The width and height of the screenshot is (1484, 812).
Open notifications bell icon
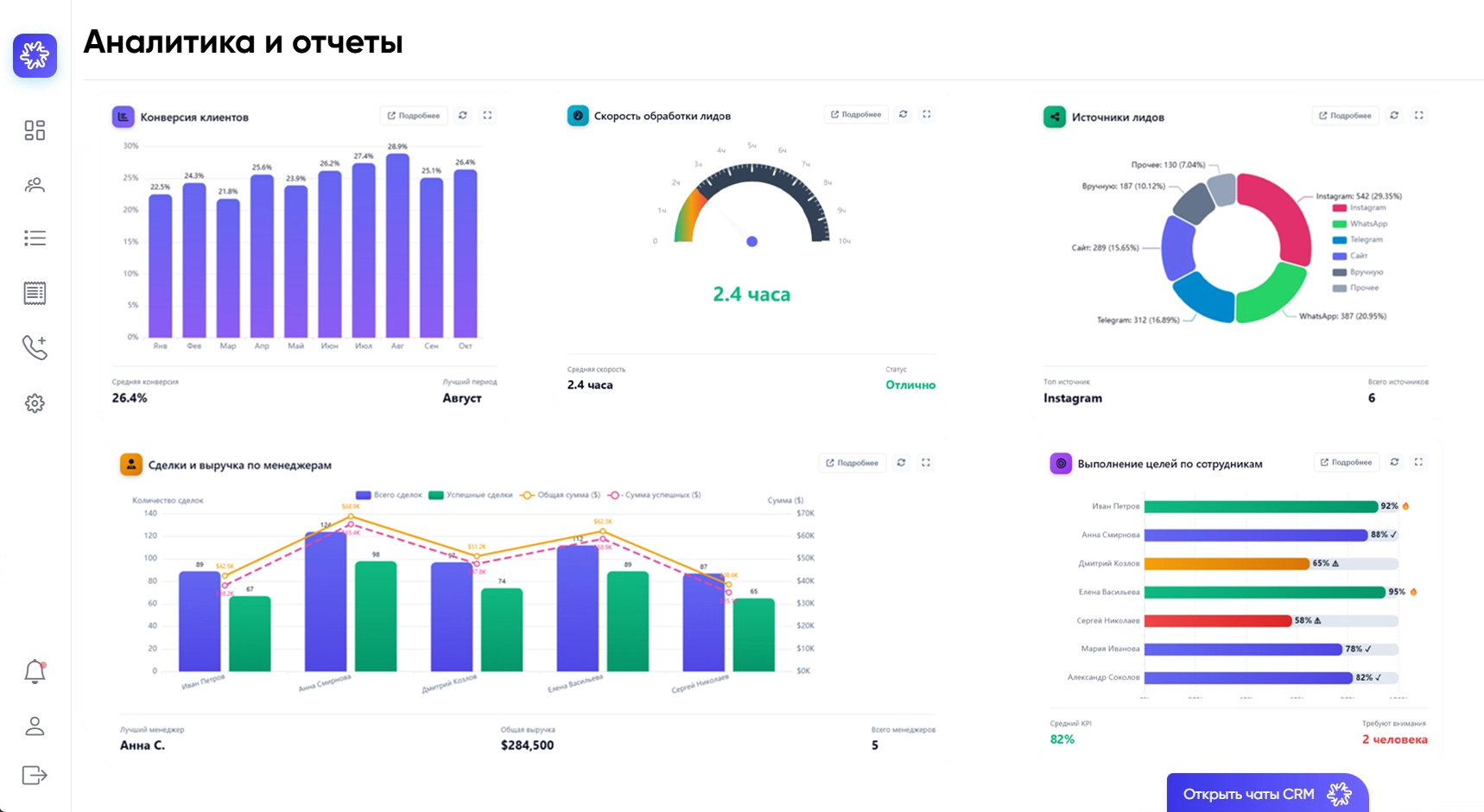pyautogui.click(x=35, y=671)
